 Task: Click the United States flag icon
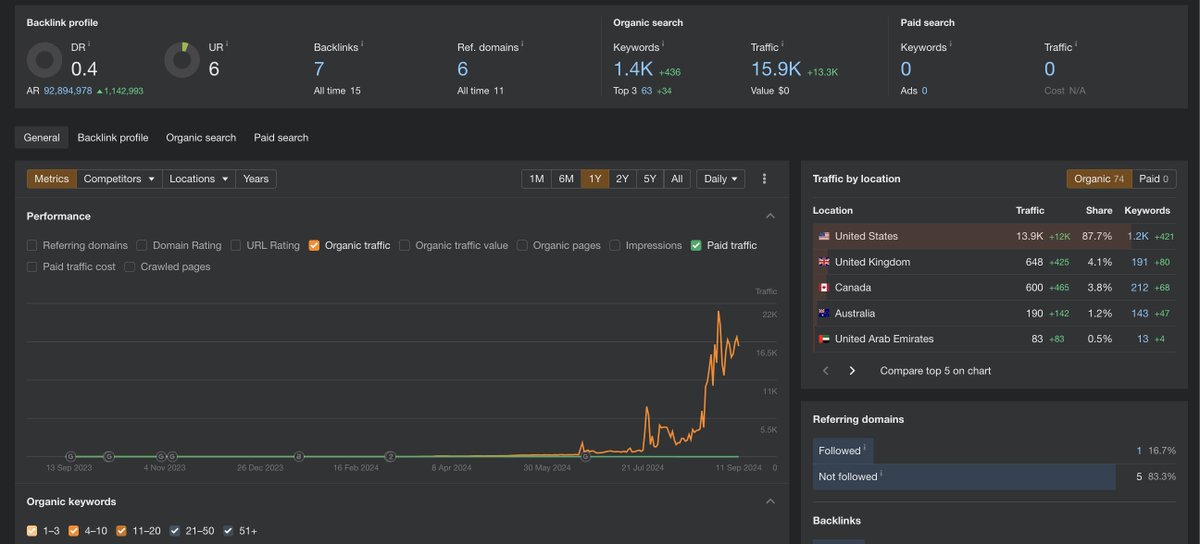click(x=824, y=237)
